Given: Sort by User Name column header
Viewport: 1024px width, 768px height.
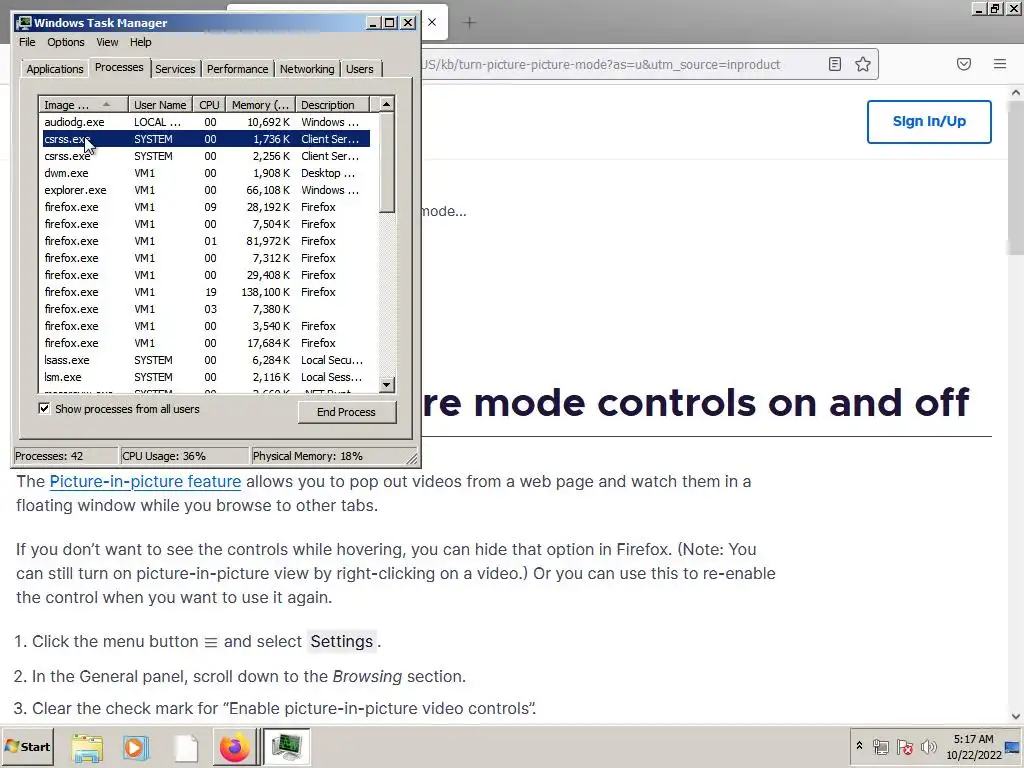Looking at the screenshot, I should tap(160, 104).
